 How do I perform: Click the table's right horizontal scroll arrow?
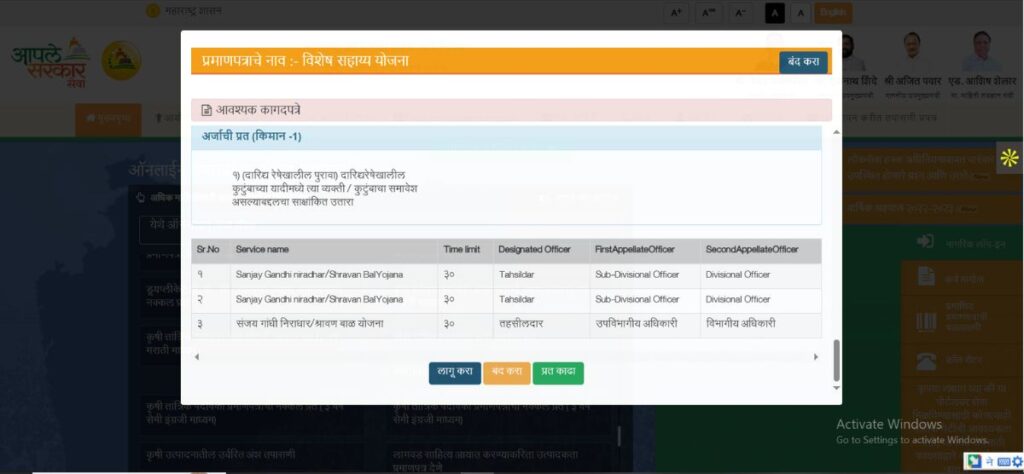[815, 356]
